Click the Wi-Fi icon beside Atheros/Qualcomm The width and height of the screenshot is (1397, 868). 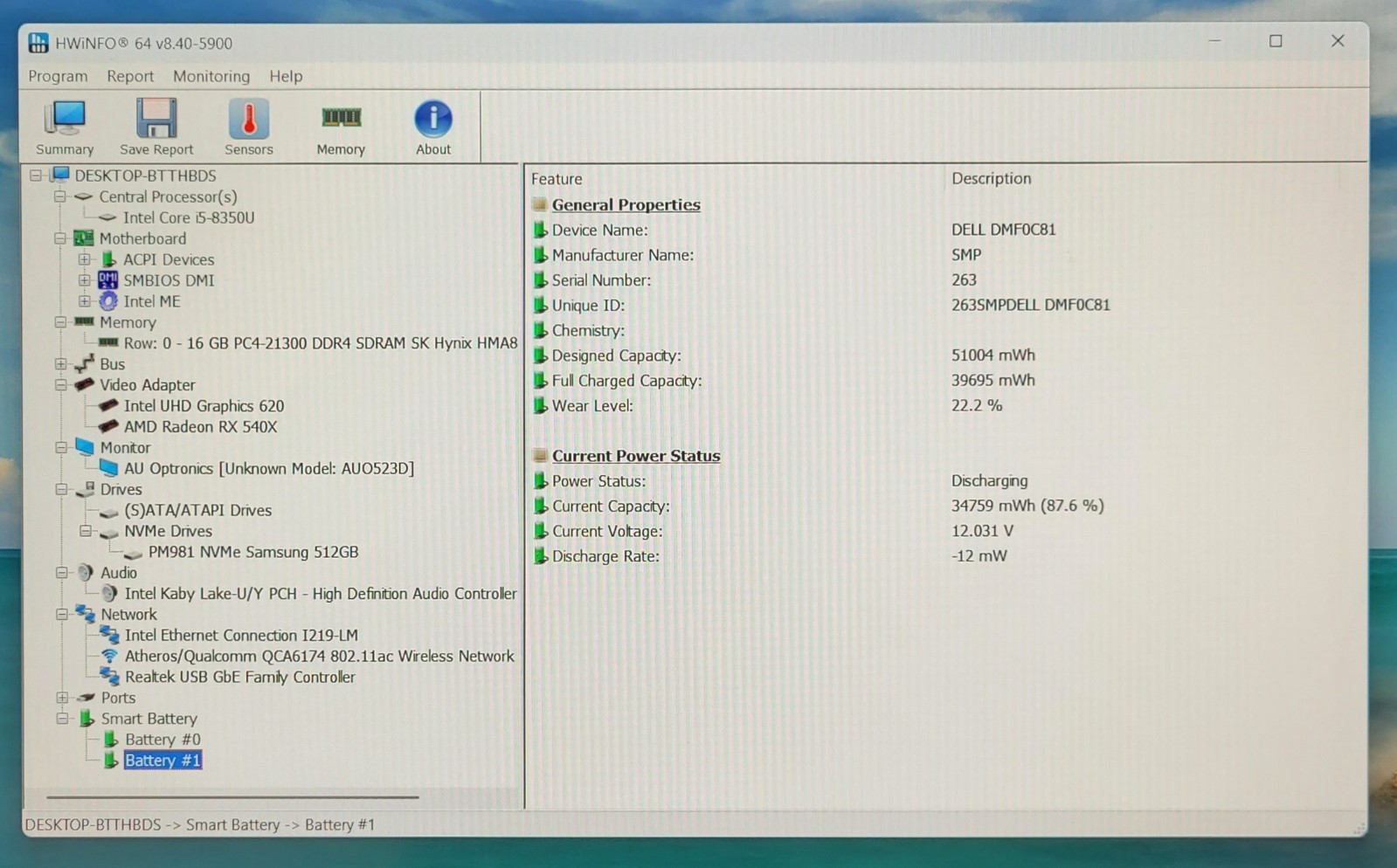(x=109, y=656)
